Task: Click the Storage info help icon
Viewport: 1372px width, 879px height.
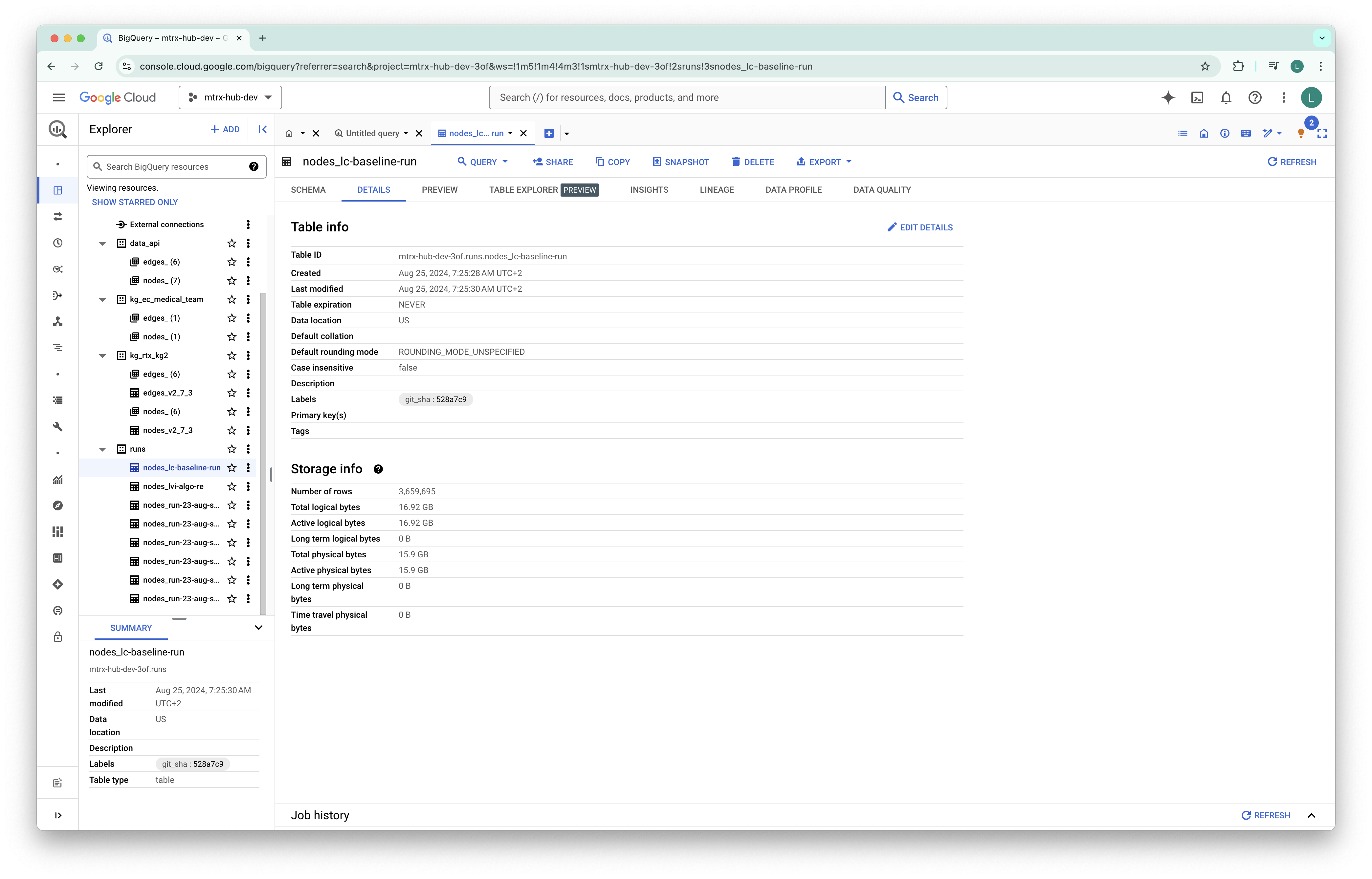Action: [x=378, y=469]
